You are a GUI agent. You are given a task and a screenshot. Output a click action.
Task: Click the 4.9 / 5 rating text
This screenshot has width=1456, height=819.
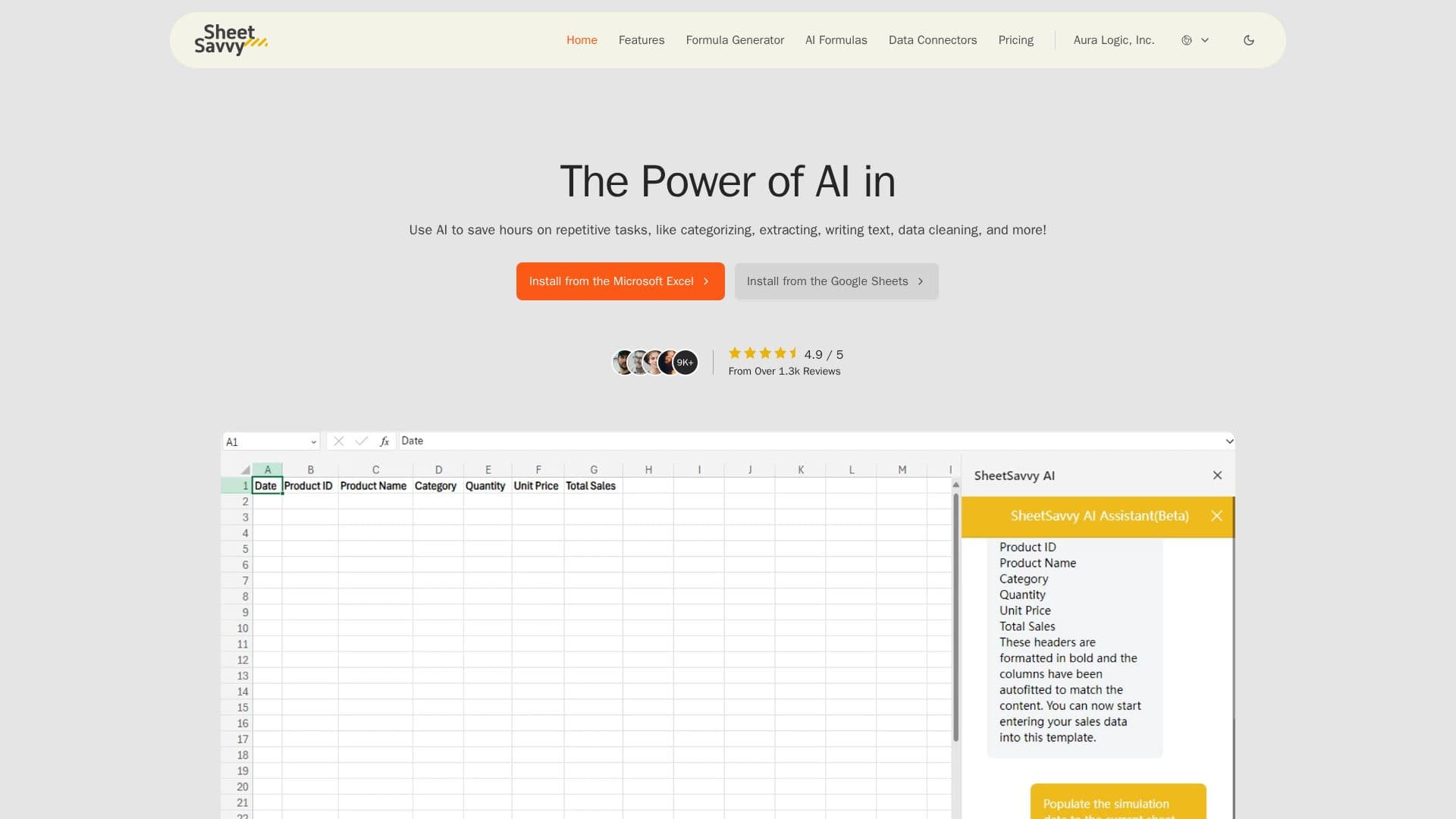824,355
